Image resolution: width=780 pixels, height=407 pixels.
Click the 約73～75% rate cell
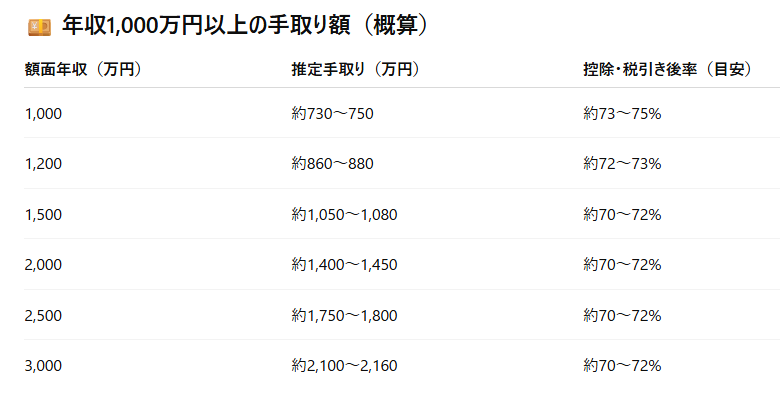pos(622,114)
